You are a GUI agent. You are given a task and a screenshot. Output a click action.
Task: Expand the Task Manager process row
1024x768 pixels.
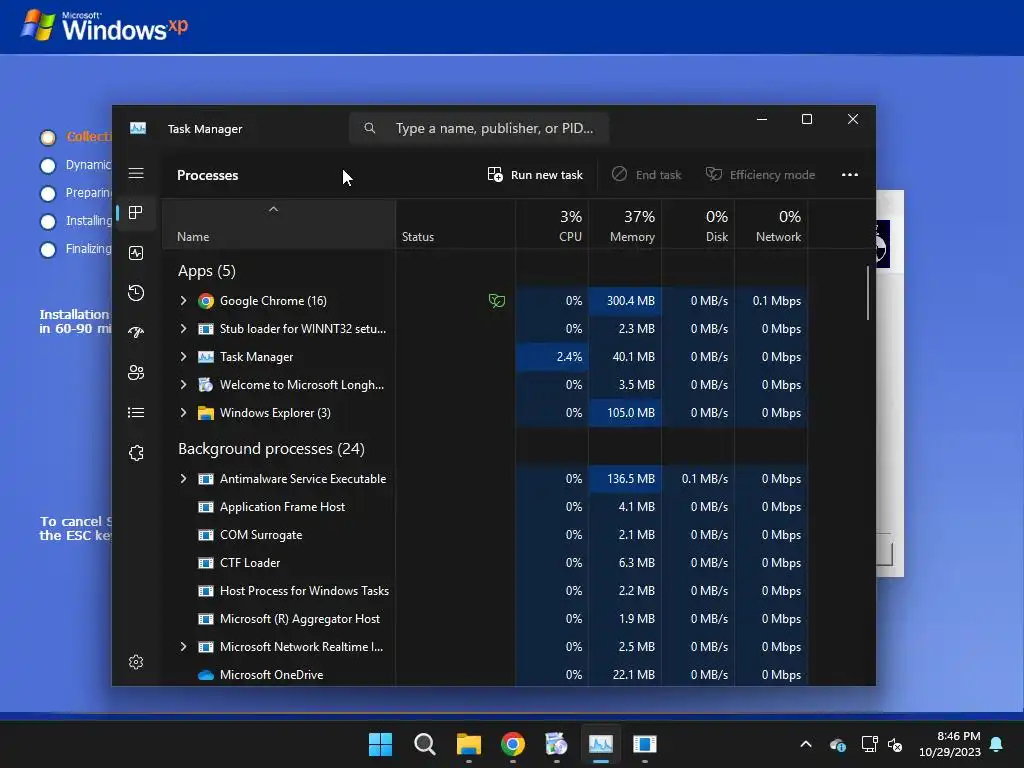(x=184, y=357)
